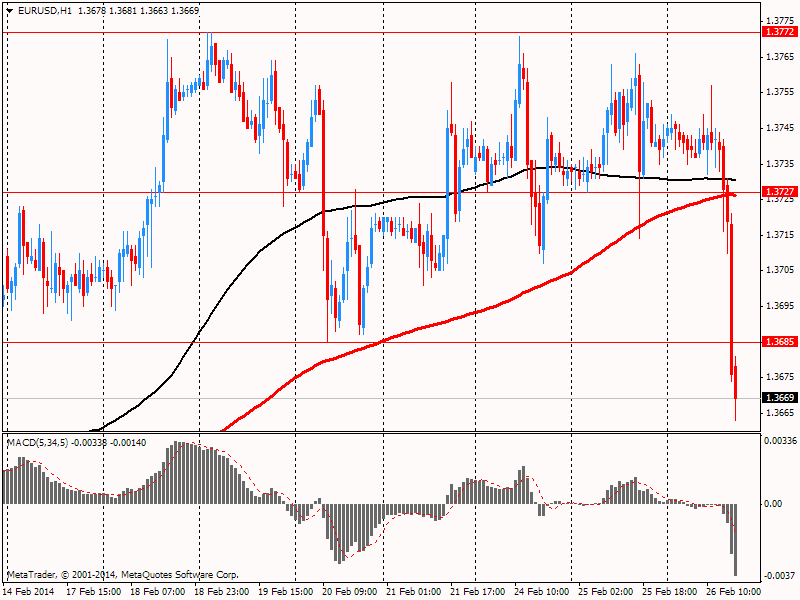The image size is (800, 600).
Task: Click the small triangle before EURUSD,H1
Action: [x=10, y=11]
